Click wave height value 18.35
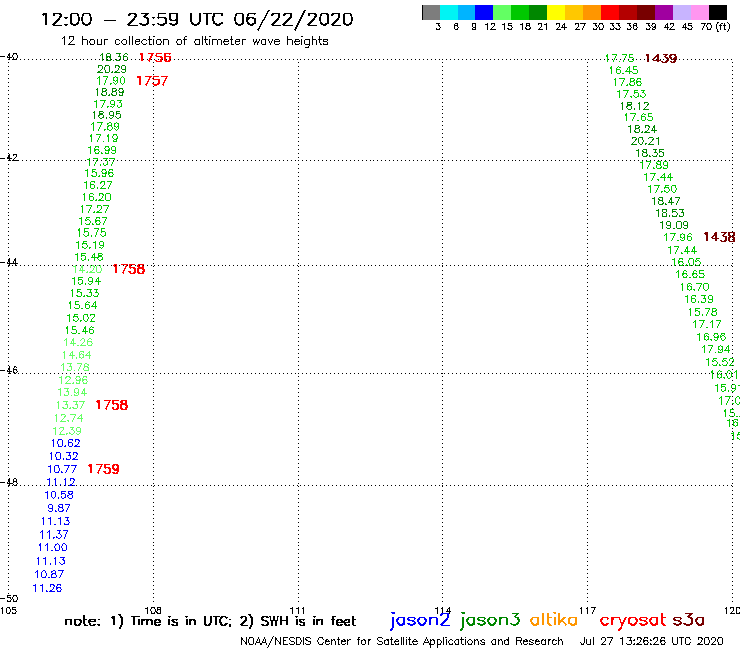Image resolution: width=740 pixels, height=650 pixels. pos(650,153)
